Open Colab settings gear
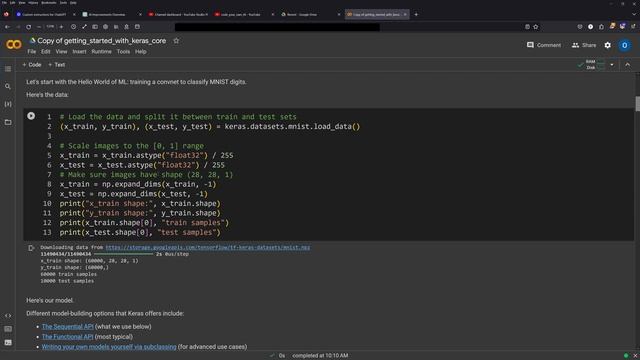The height and width of the screenshot is (360, 640). click(x=608, y=45)
